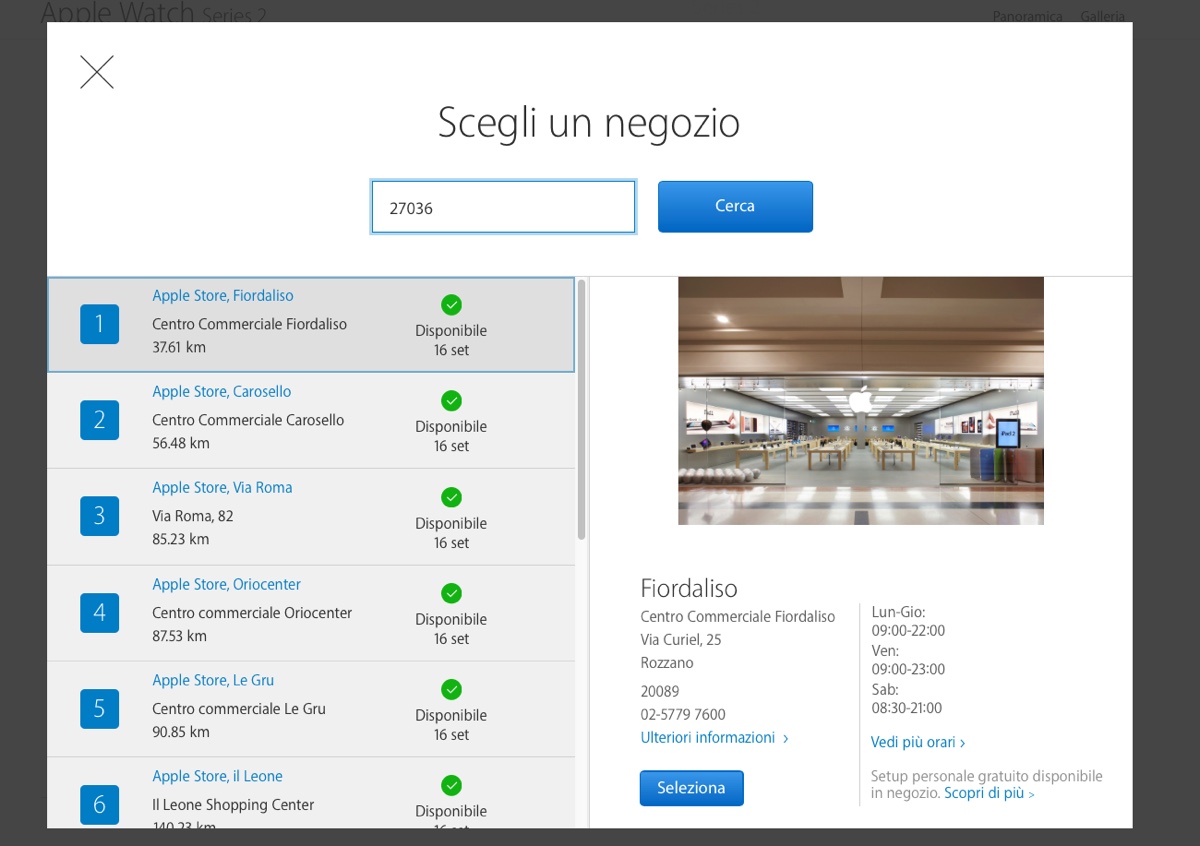Image resolution: width=1200 pixels, height=846 pixels.
Task: Click the town name Rozzano
Action: [x=667, y=663]
